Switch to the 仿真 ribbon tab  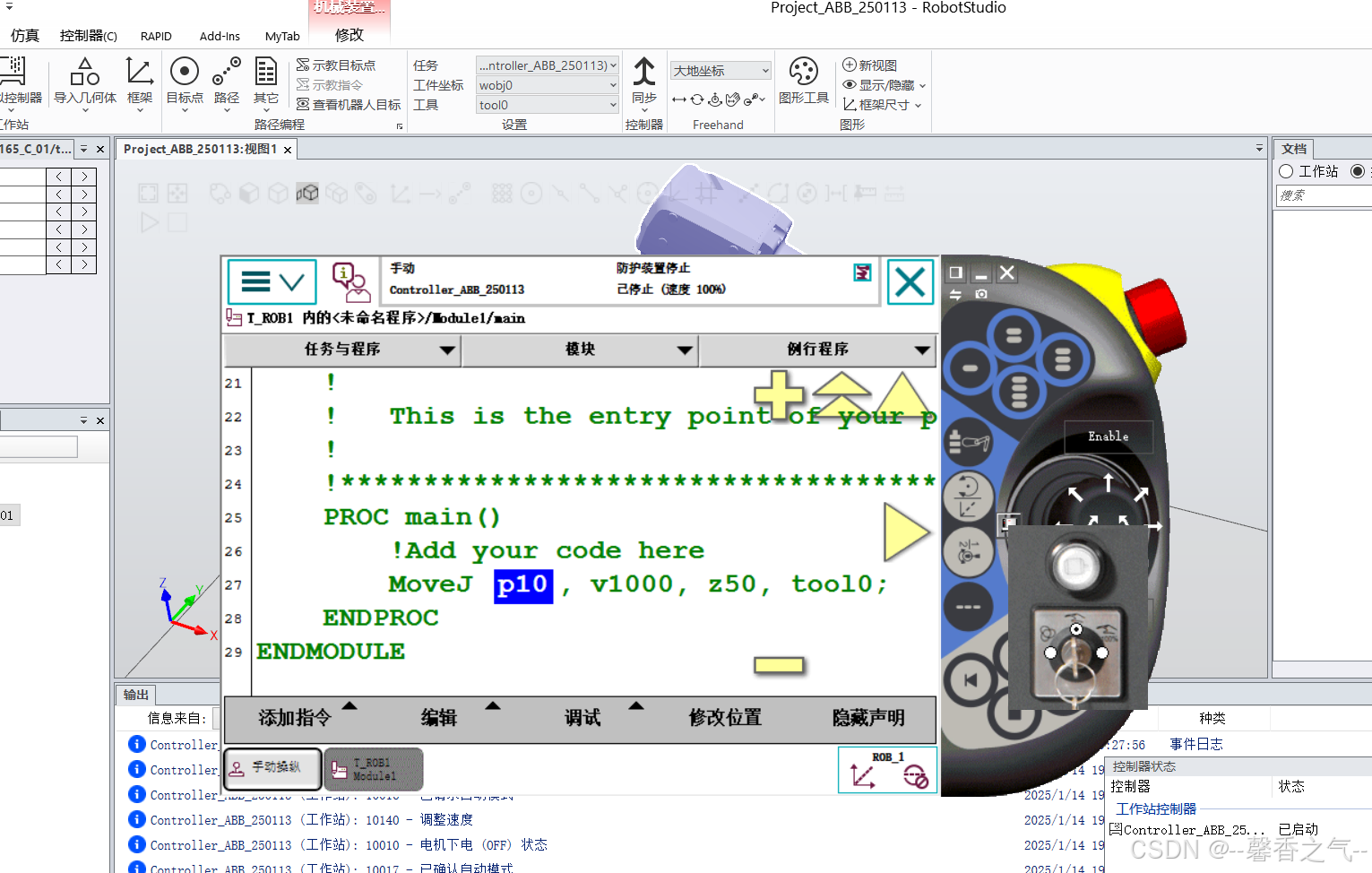click(x=25, y=36)
